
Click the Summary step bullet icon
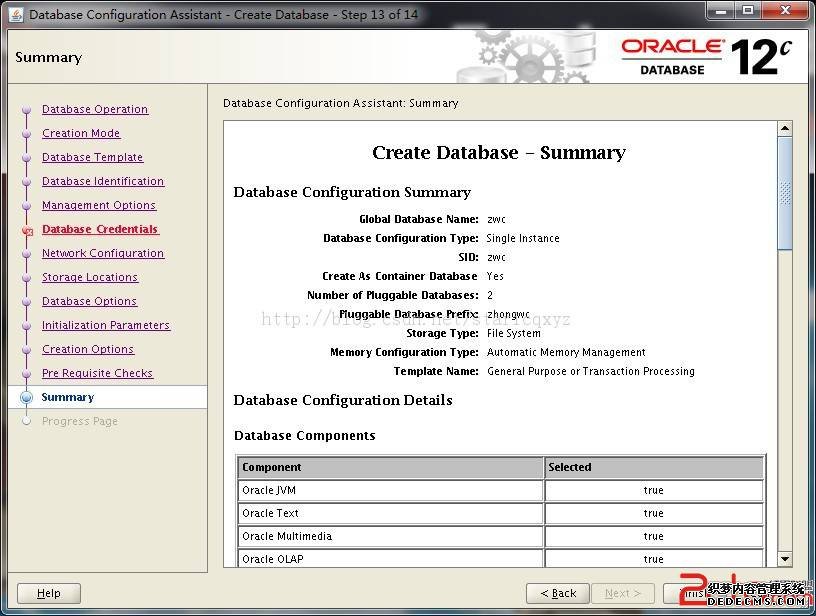(27, 398)
